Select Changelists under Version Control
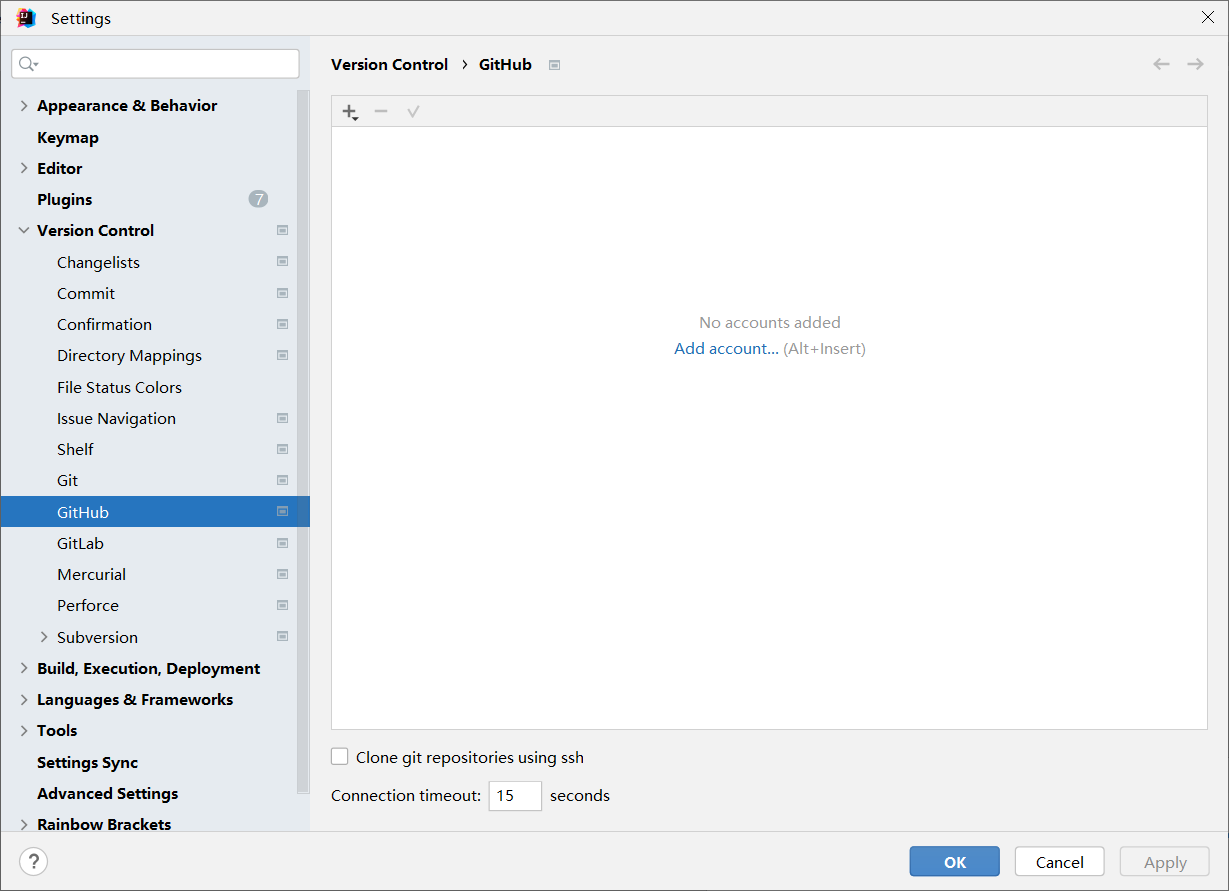This screenshot has height=891, width=1229. [98, 262]
